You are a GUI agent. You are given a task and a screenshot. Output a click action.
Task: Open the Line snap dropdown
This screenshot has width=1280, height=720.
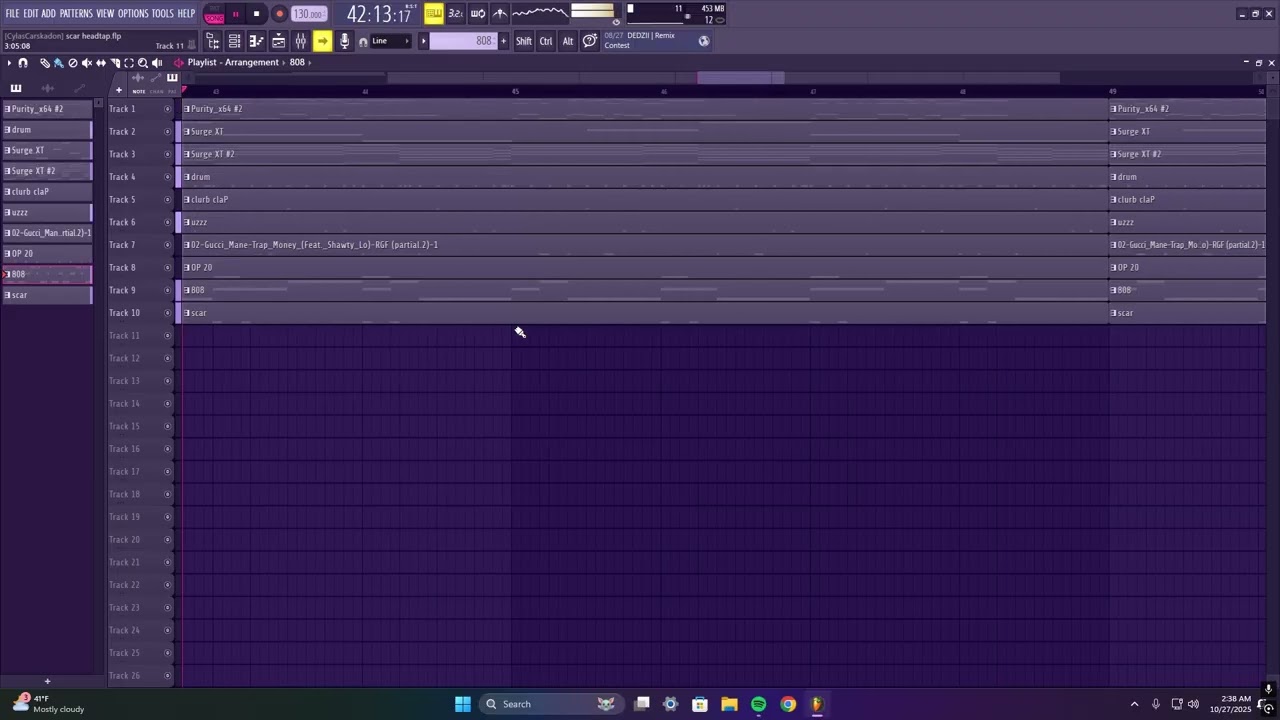tap(390, 41)
